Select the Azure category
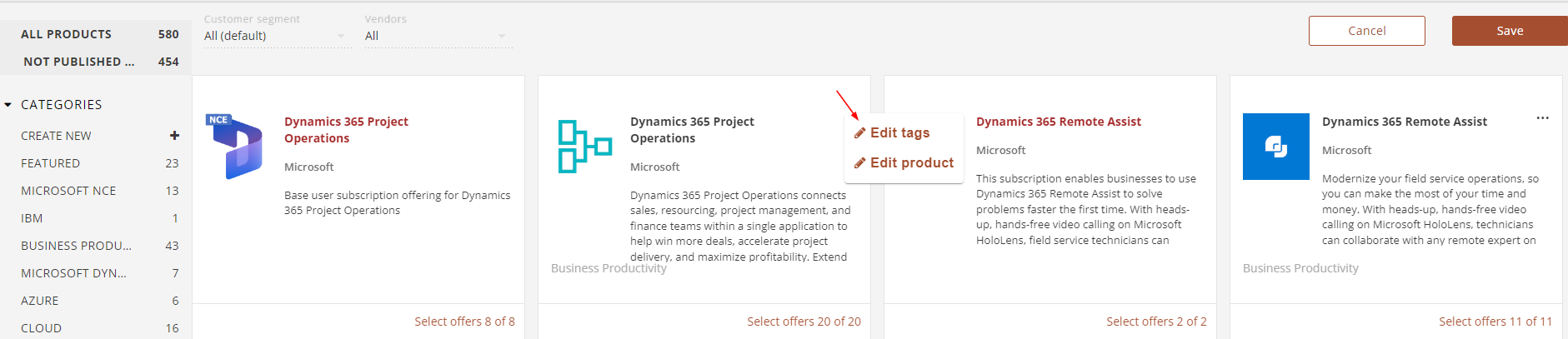1568x339 pixels. pyautogui.click(x=40, y=301)
